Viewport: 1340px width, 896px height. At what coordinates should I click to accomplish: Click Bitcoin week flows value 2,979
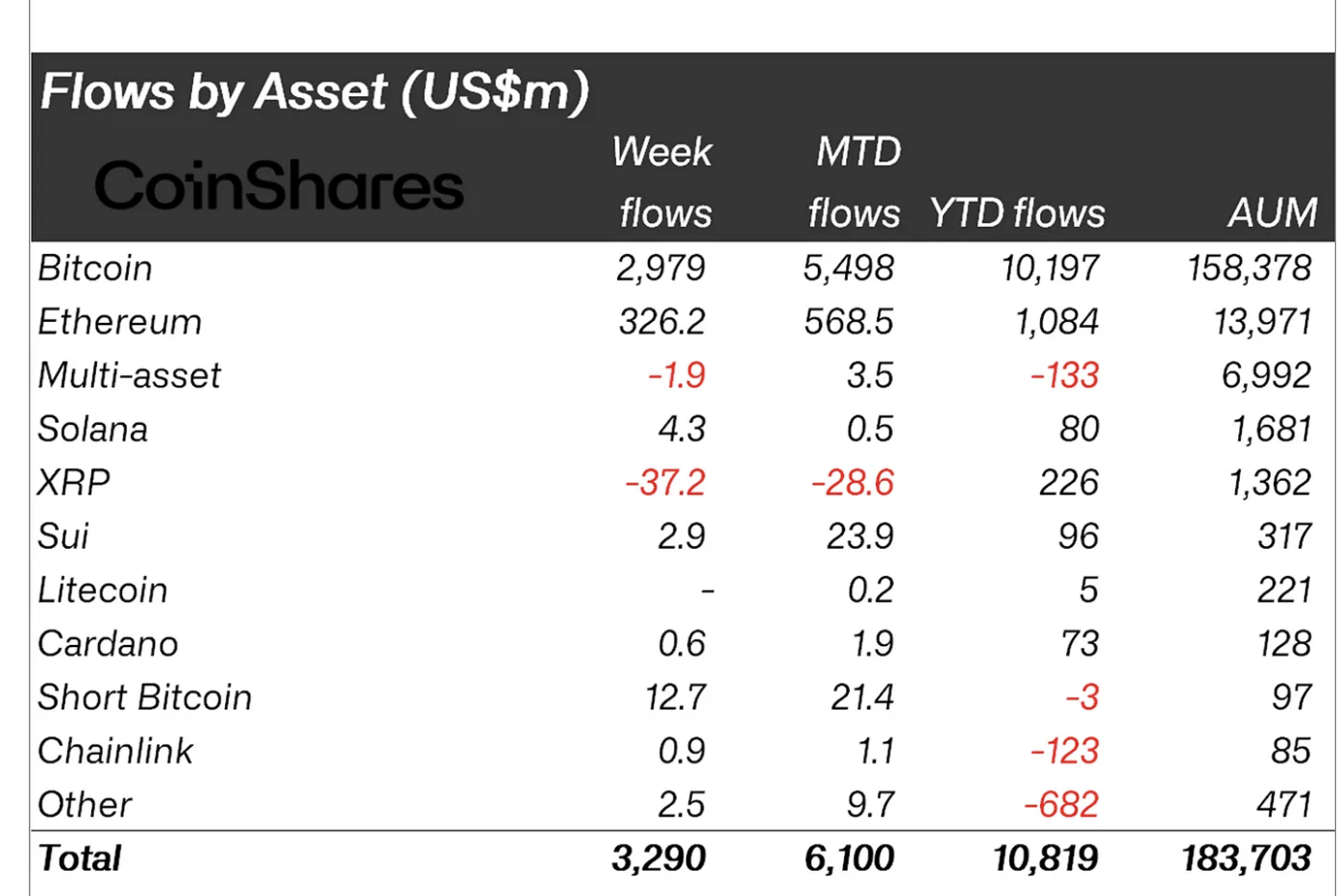point(661,268)
